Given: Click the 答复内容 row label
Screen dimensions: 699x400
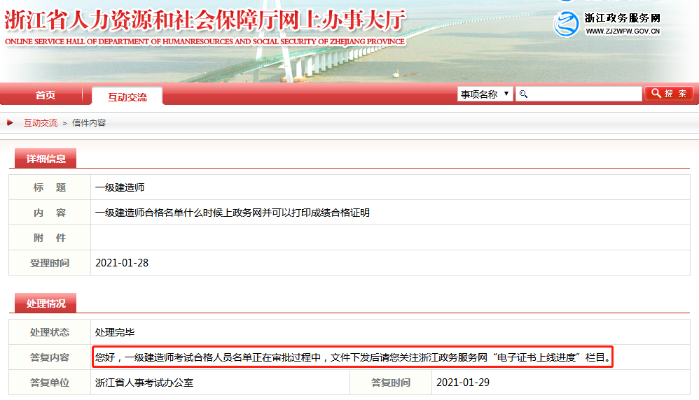Looking at the screenshot, I should [x=49, y=357].
